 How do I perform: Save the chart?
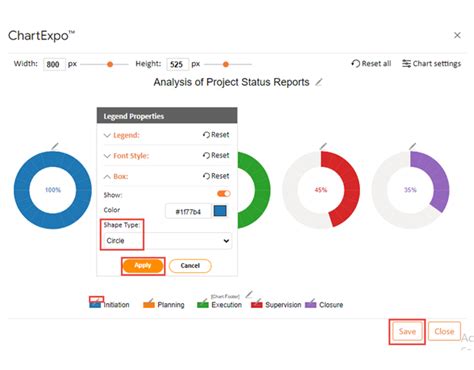(x=407, y=331)
